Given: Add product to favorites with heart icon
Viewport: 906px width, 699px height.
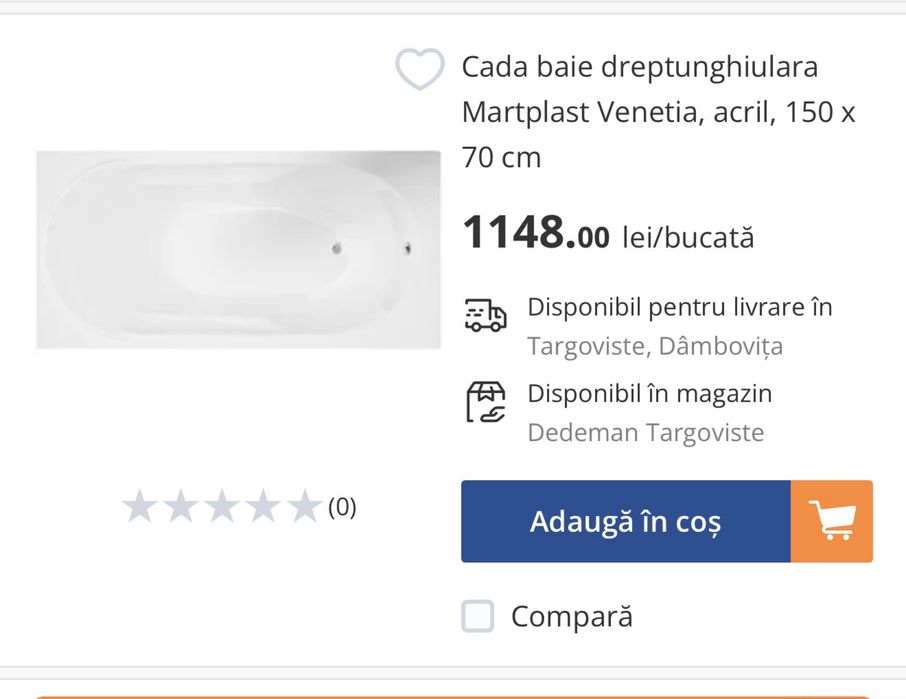Looking at the screenshot, I should 419,69.
